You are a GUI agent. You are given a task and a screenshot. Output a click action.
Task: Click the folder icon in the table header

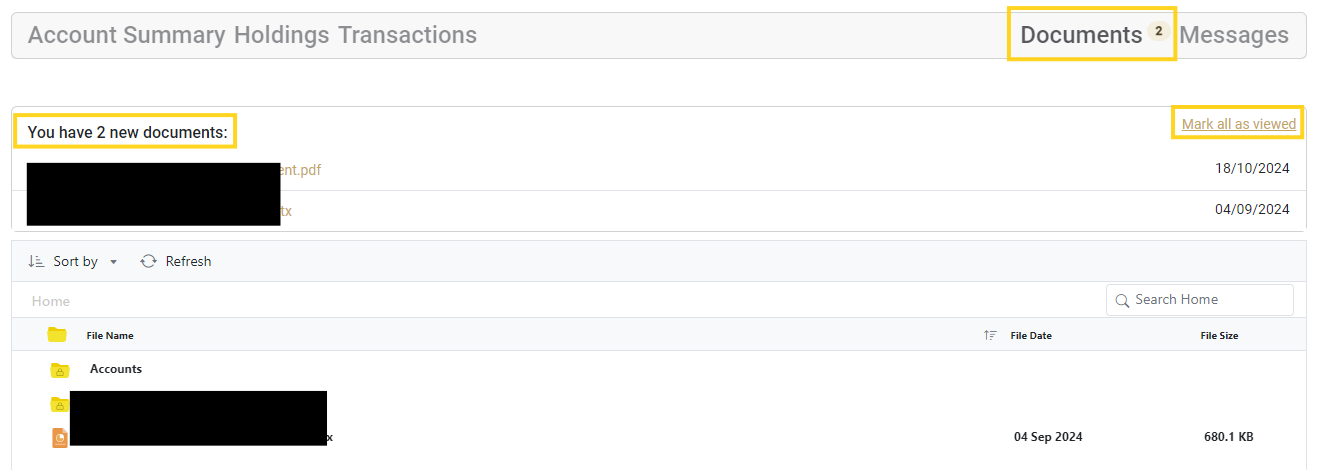pyautogui.click(x=57, y=335)
